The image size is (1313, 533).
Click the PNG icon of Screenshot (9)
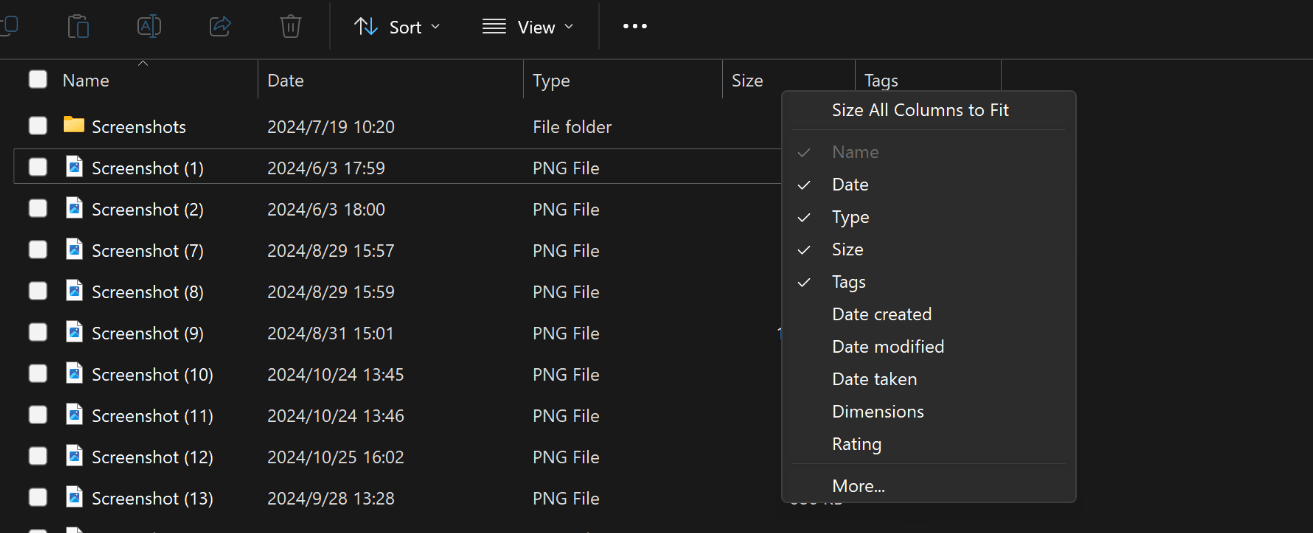(73, 332)
